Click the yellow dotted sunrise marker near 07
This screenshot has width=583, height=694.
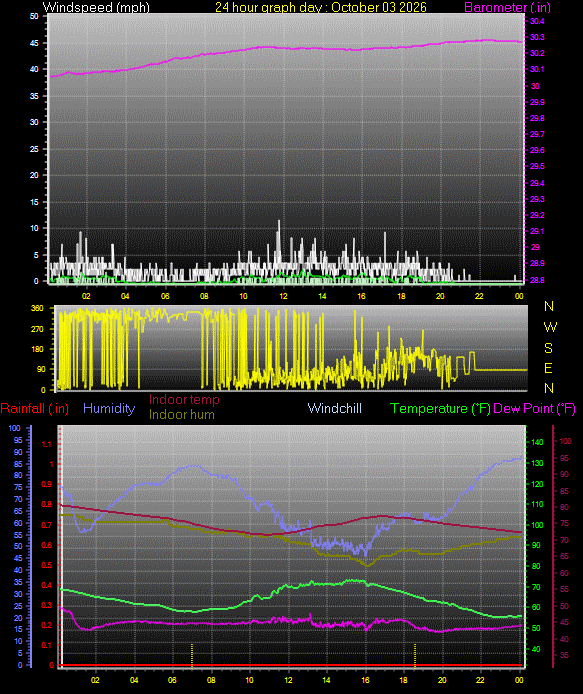click(192, 655)
